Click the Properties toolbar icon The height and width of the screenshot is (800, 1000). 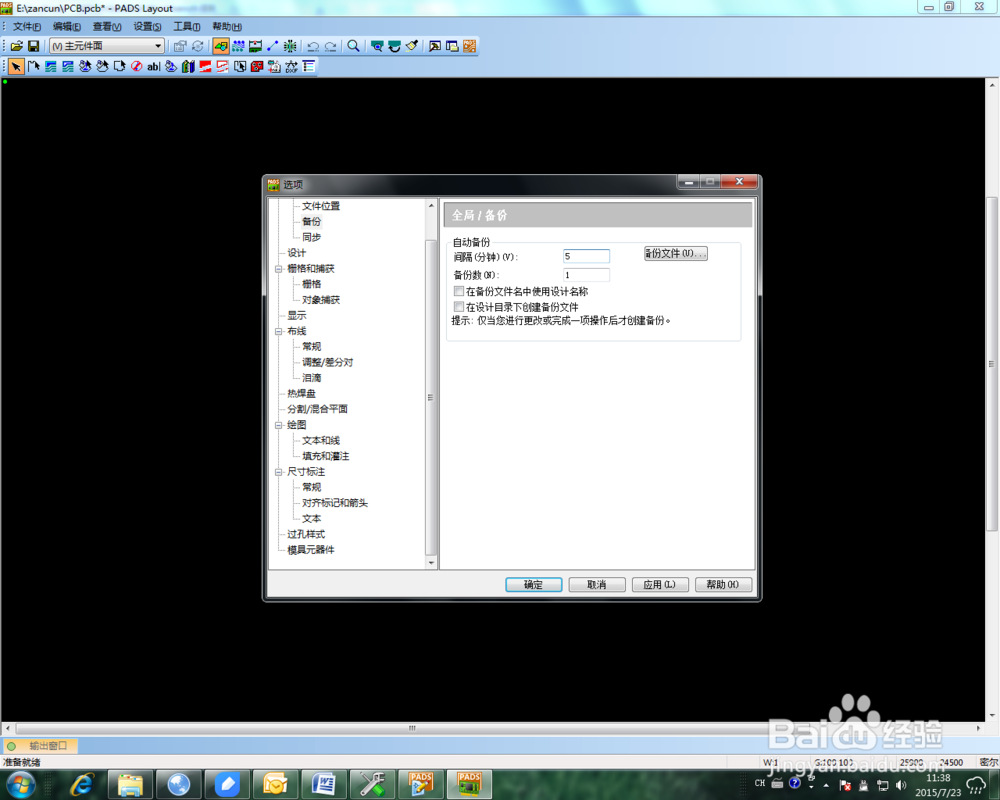click(180, 46)
